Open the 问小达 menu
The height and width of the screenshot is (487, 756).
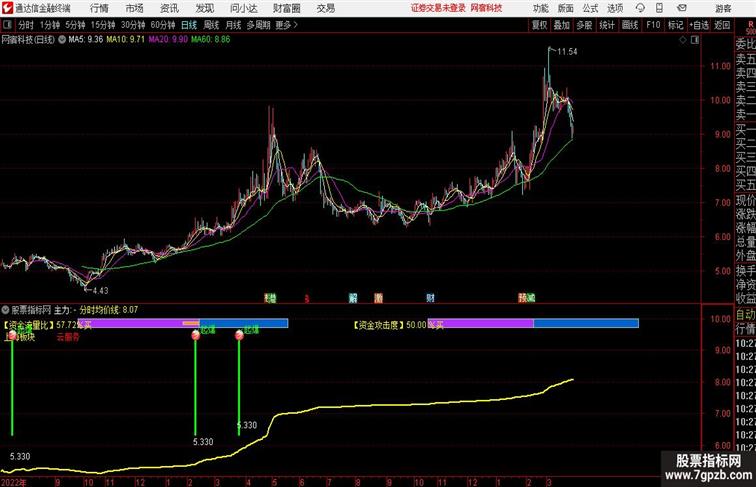pyautogui.click(x=243, y=8)
